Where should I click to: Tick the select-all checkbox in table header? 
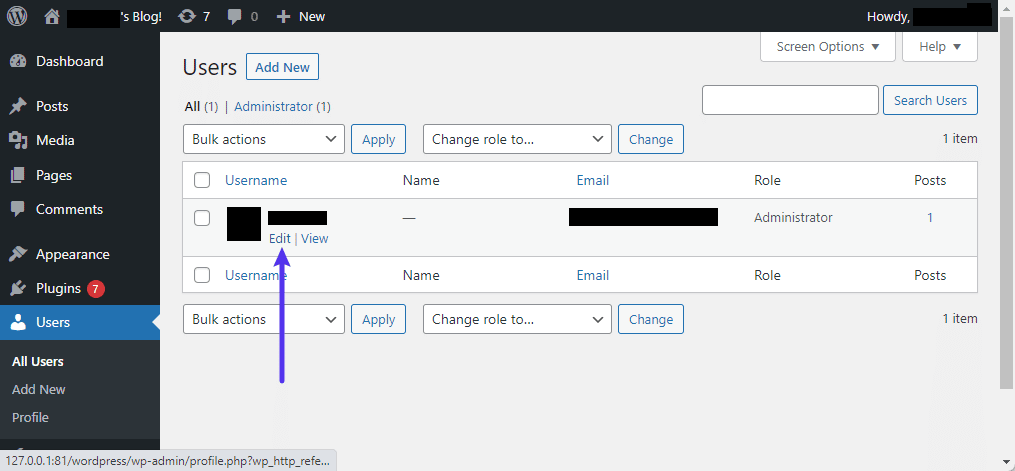click(202, 180)
